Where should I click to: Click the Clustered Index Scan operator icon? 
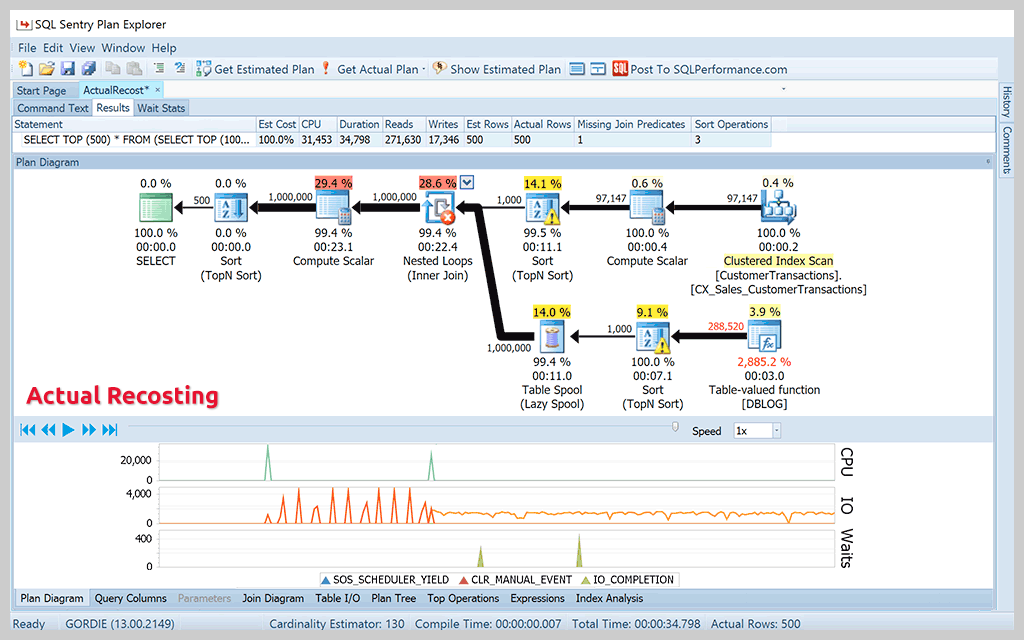coord(778,207)
